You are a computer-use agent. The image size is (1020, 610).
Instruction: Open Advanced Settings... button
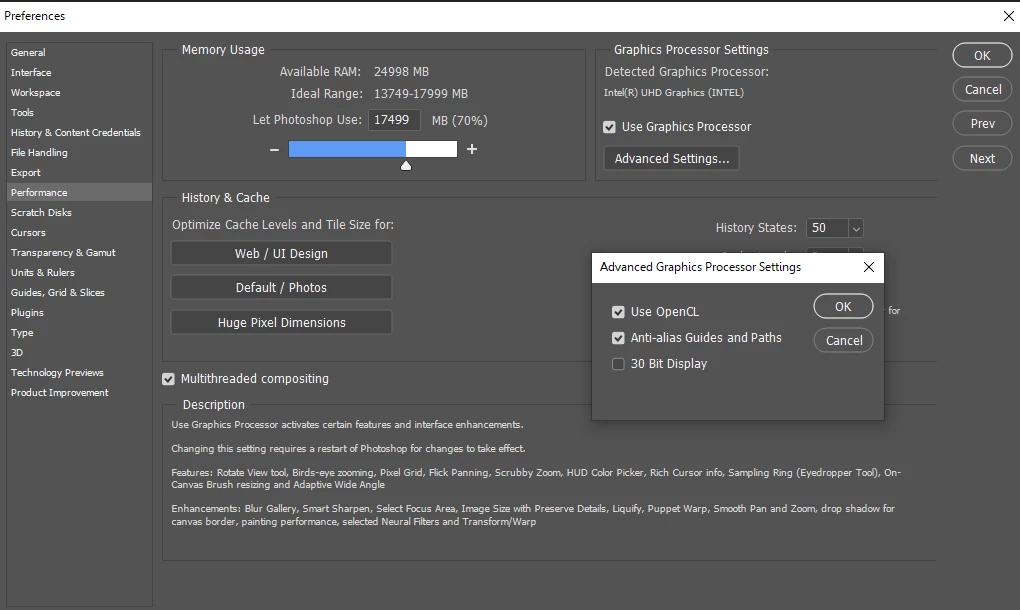point(672,159)
